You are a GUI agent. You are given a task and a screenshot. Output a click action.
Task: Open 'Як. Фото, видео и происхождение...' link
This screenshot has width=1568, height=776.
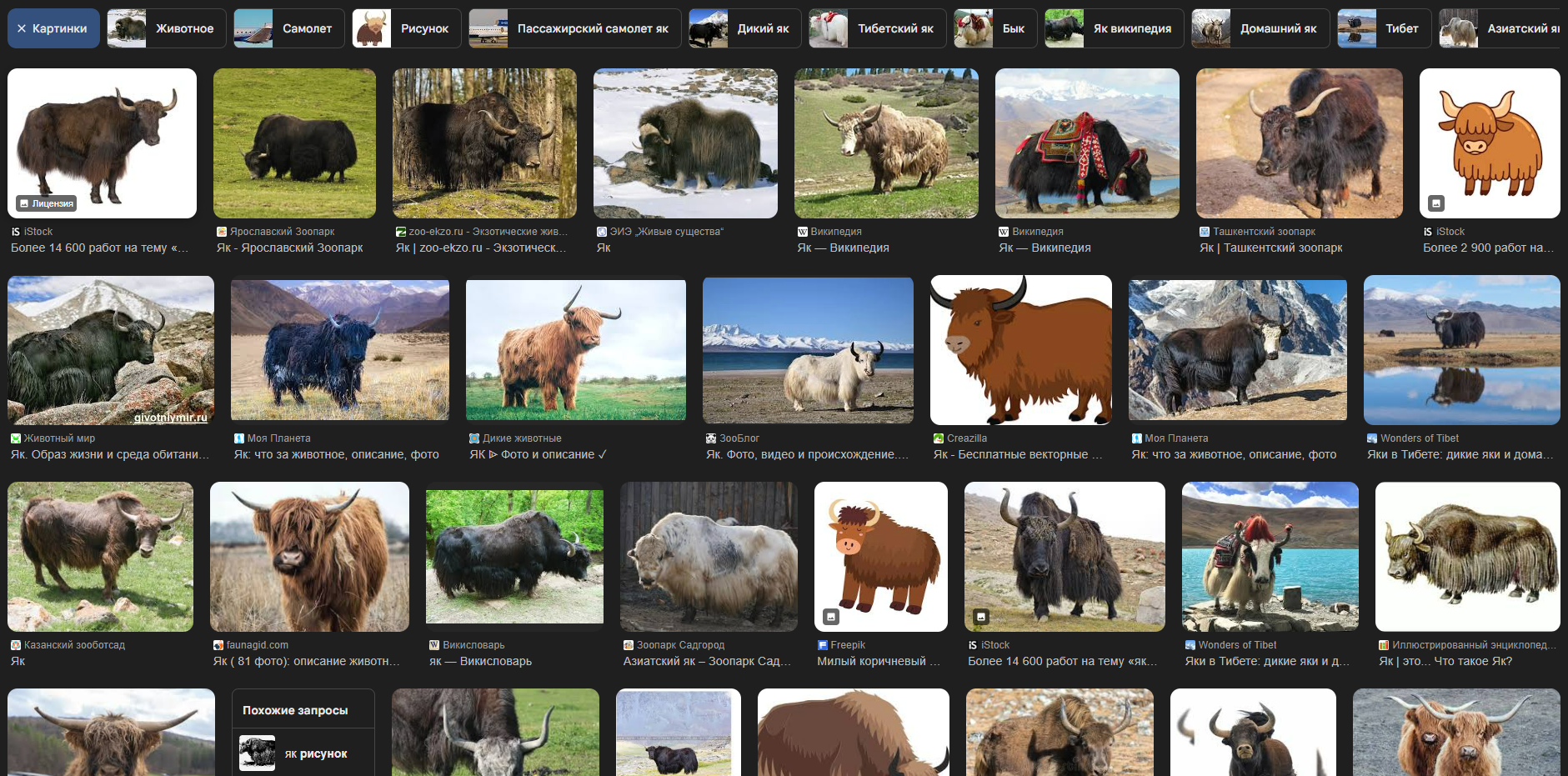coord(807,454)
